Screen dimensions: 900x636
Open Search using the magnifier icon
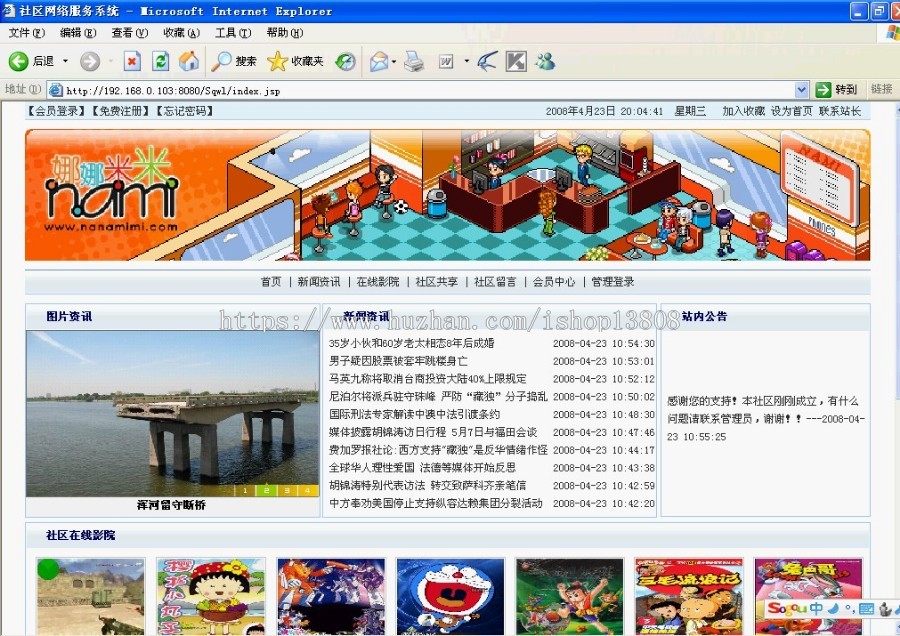coord(222,61)
